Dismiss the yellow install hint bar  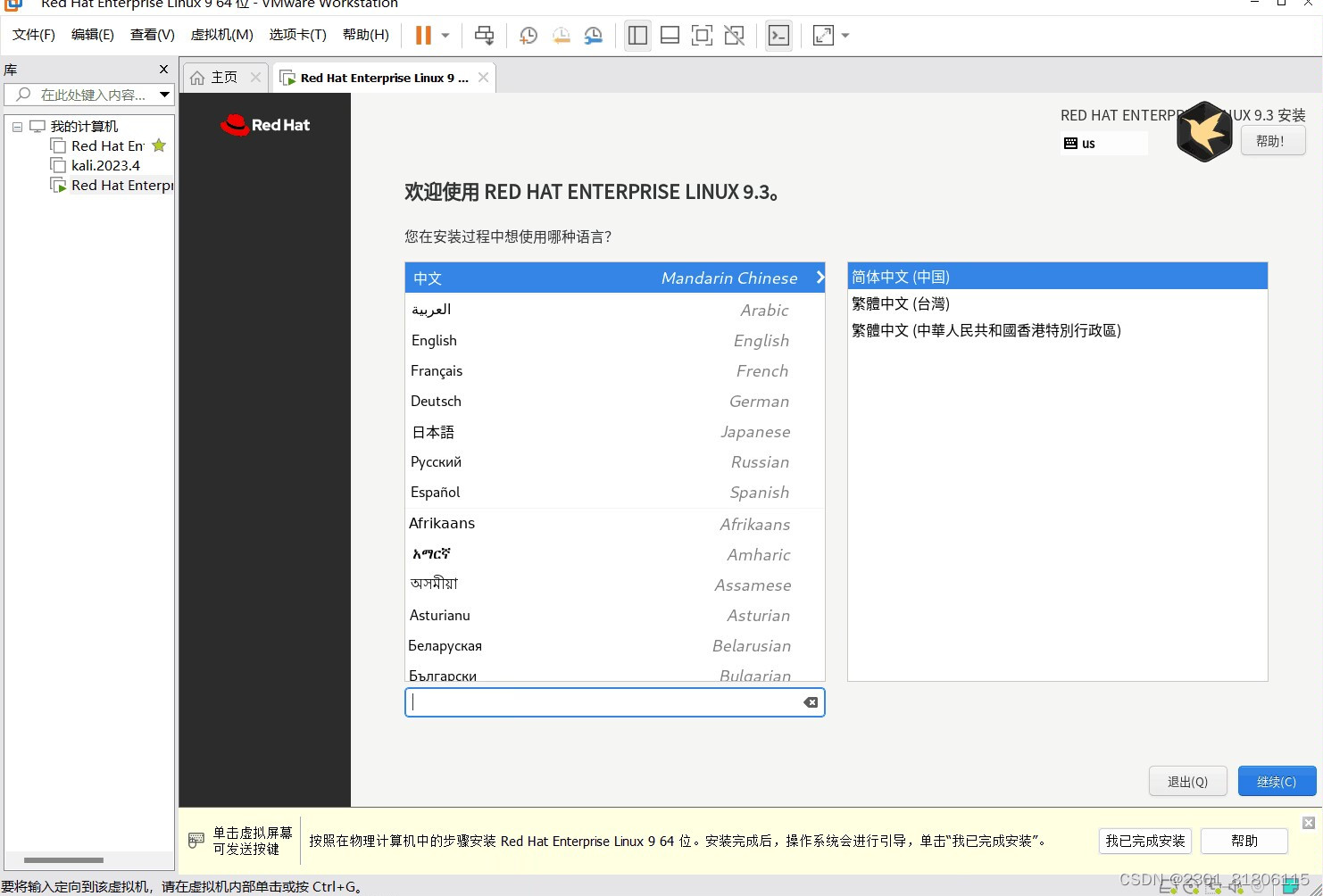pyautogui.click(x=1308, y=823)
